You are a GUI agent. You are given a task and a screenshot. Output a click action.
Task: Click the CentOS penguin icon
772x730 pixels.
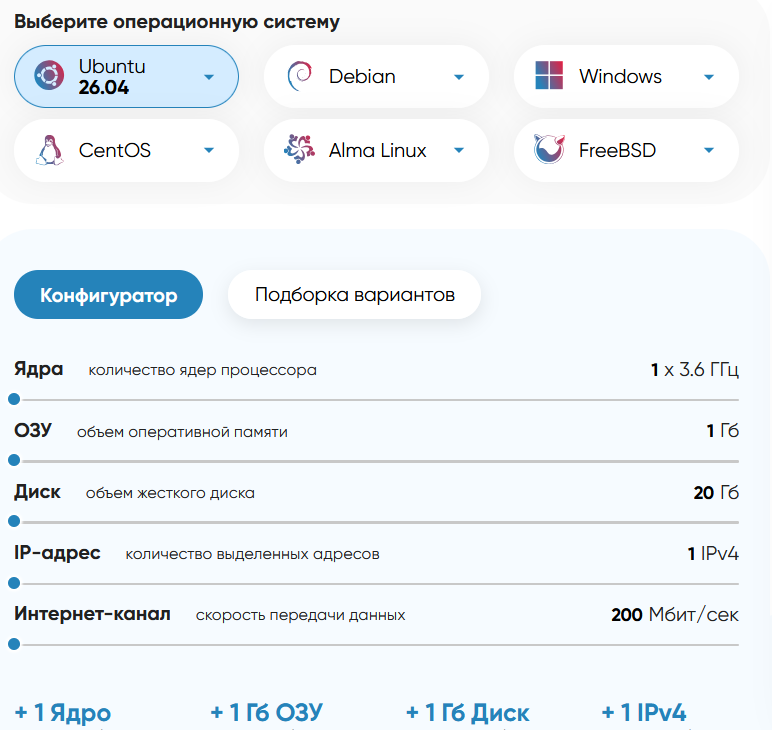click(x=49, y=150)
